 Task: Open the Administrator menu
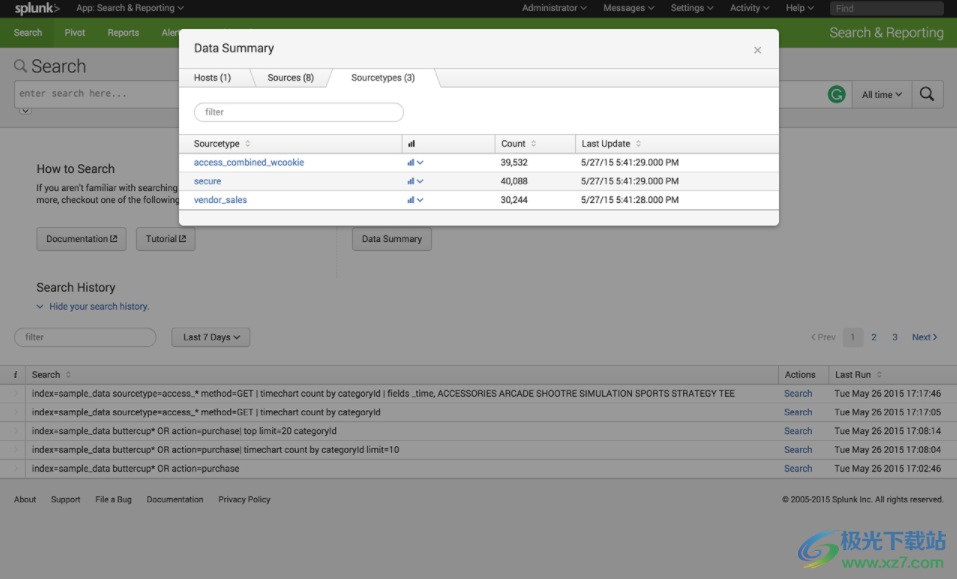[x=554, y=8]
